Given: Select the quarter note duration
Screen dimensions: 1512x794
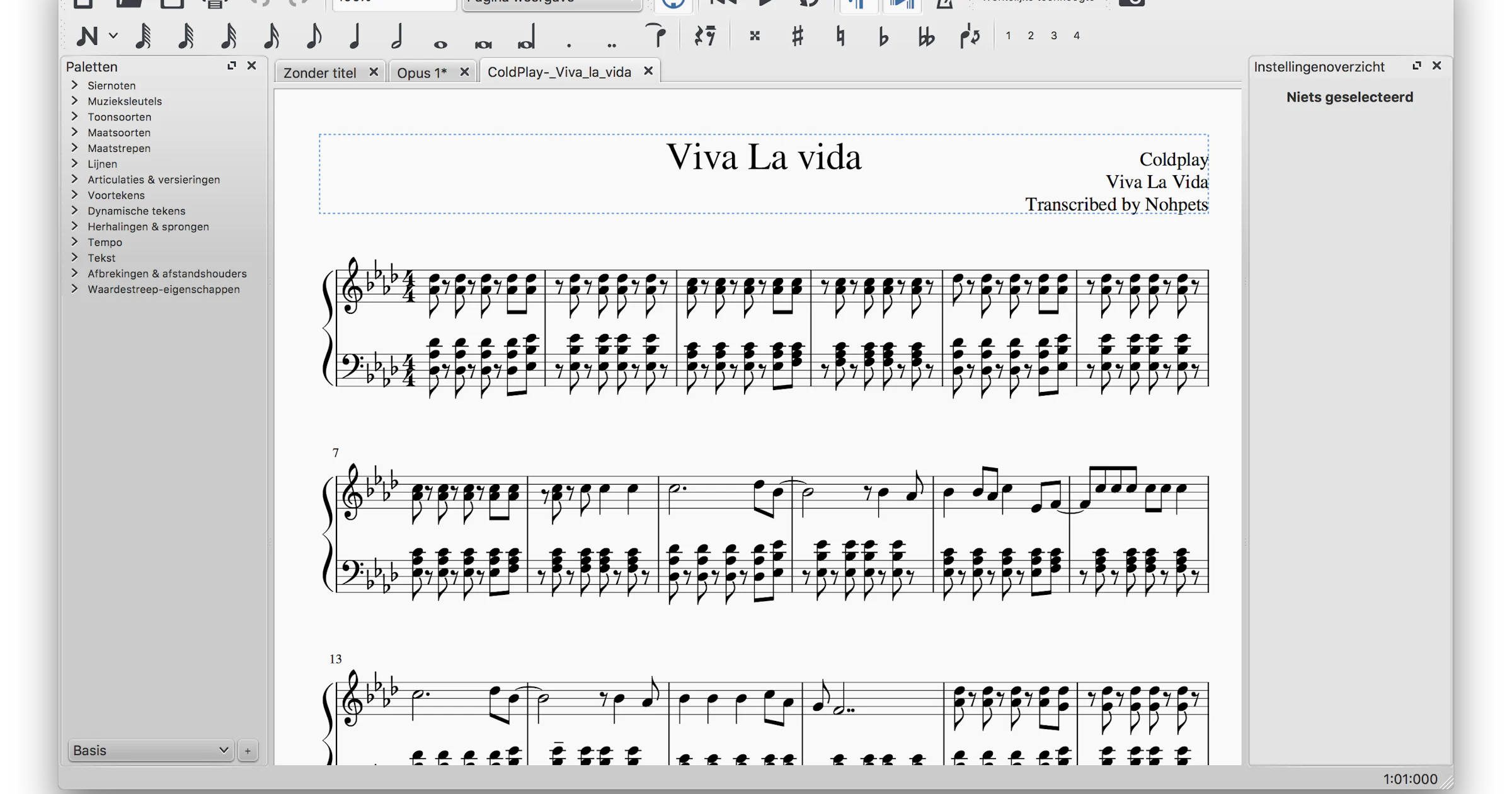Looking at the screenshot, I should [x=355, y=36].
